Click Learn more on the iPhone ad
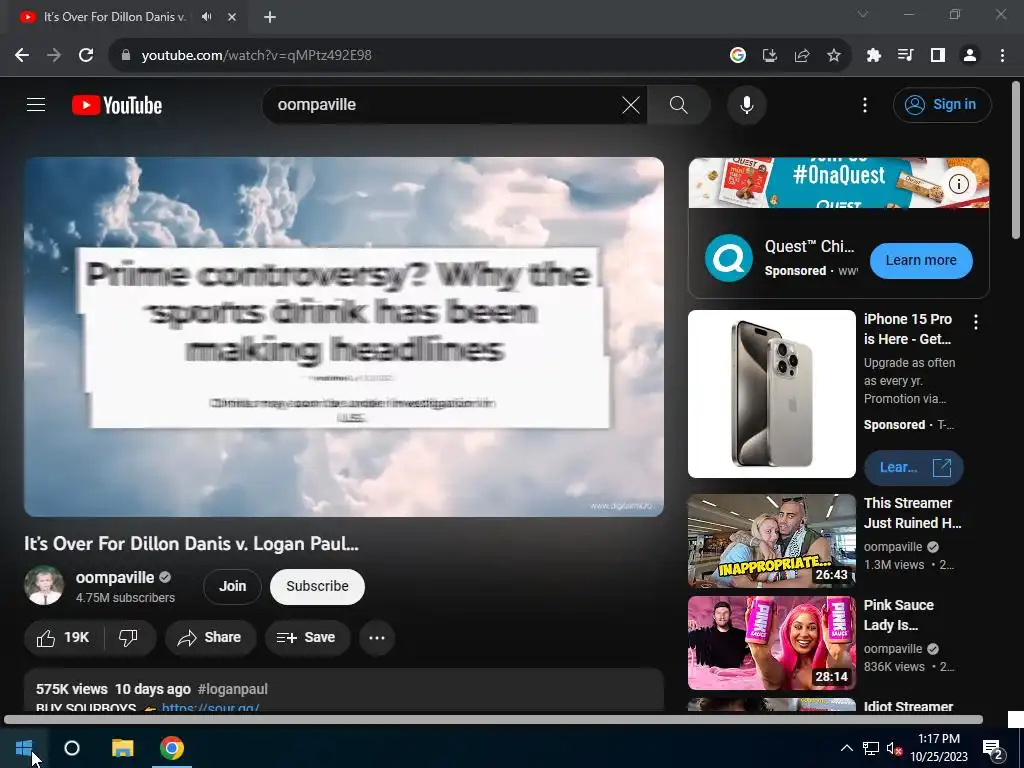The width and height of the screenshot is (1024, 768). coord(914,468)
